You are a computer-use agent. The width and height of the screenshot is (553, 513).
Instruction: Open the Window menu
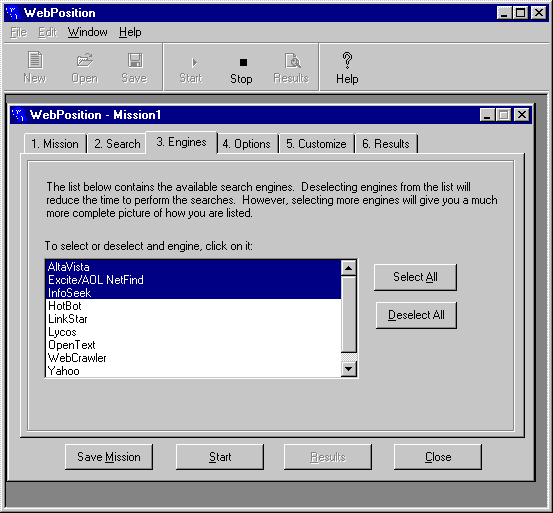click(87, 32)
